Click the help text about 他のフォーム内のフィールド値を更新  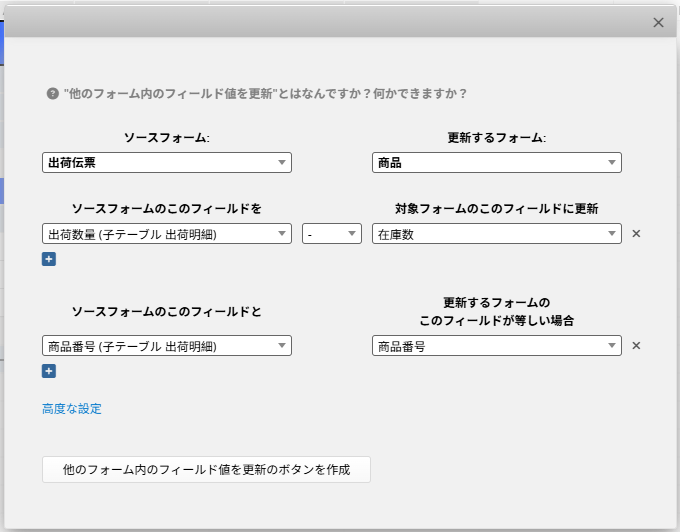pyautogui.click(x=265, y=93)
